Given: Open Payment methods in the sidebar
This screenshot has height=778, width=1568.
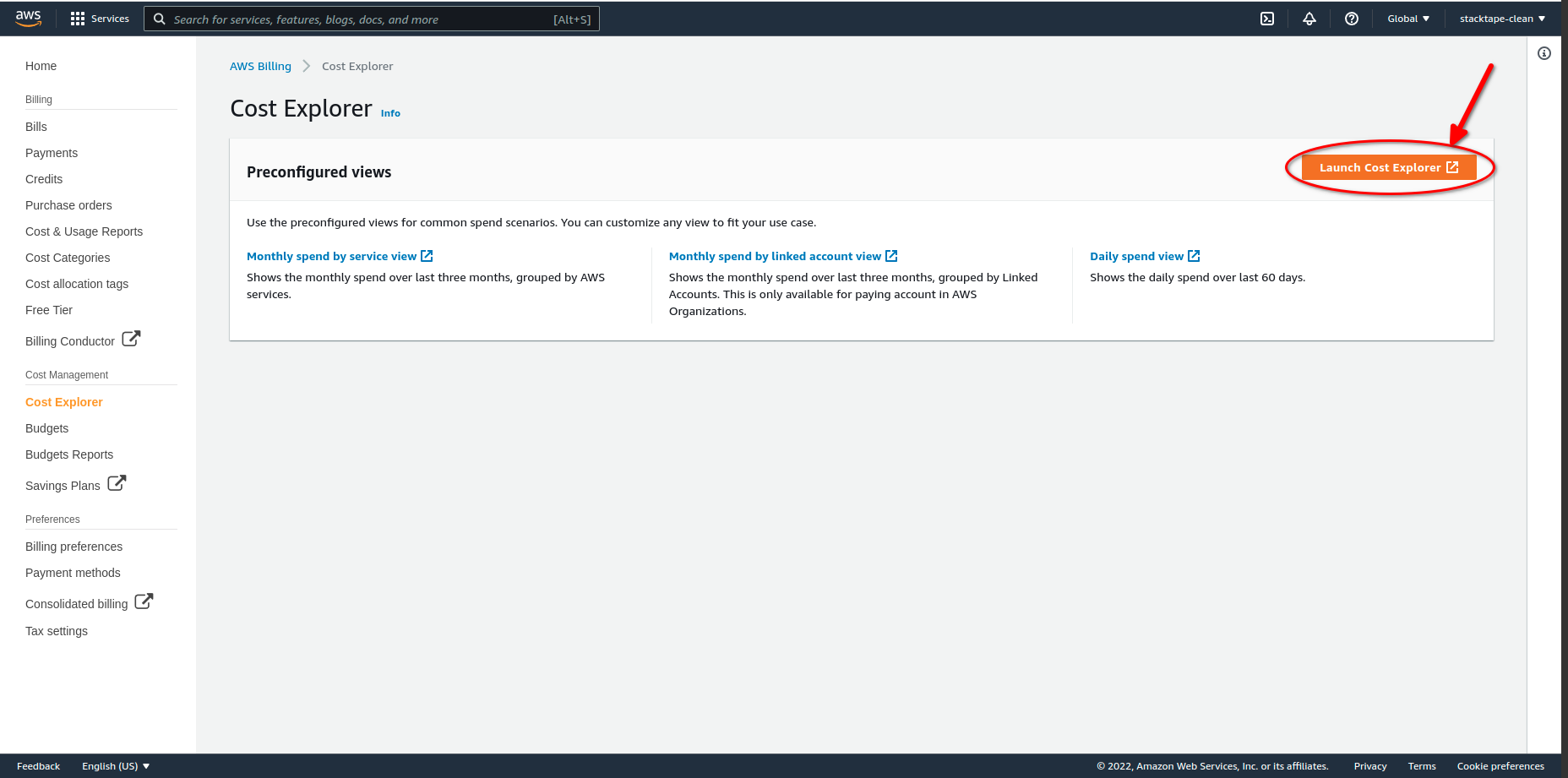Looking at the screenshot, I should [x=73, y=573].
